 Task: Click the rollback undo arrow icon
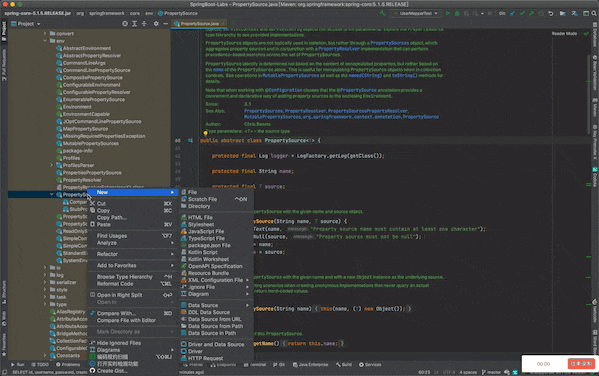point(550,13)
